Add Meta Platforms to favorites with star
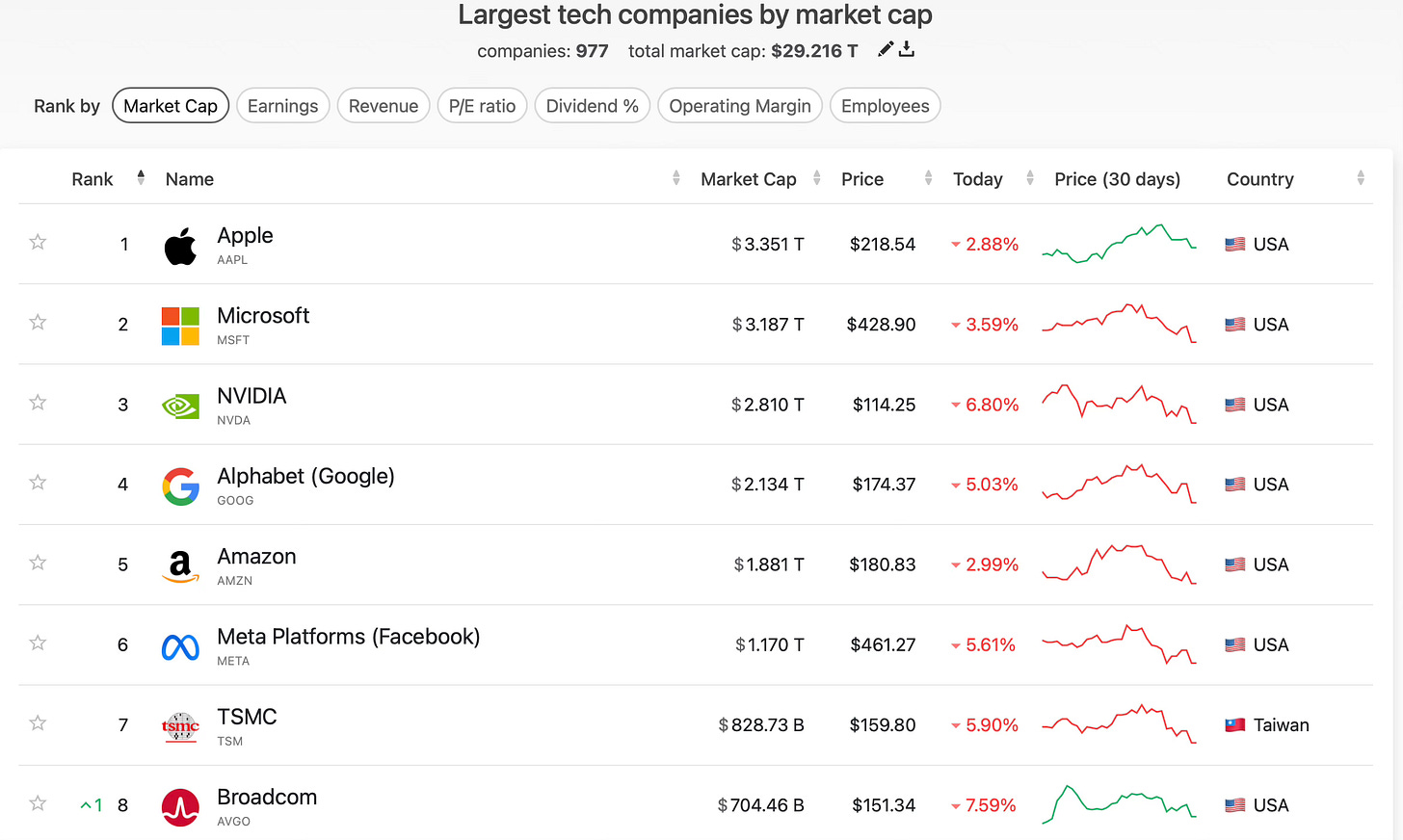The width and height of the screenshot is (1403, 840). click(38, 642)
